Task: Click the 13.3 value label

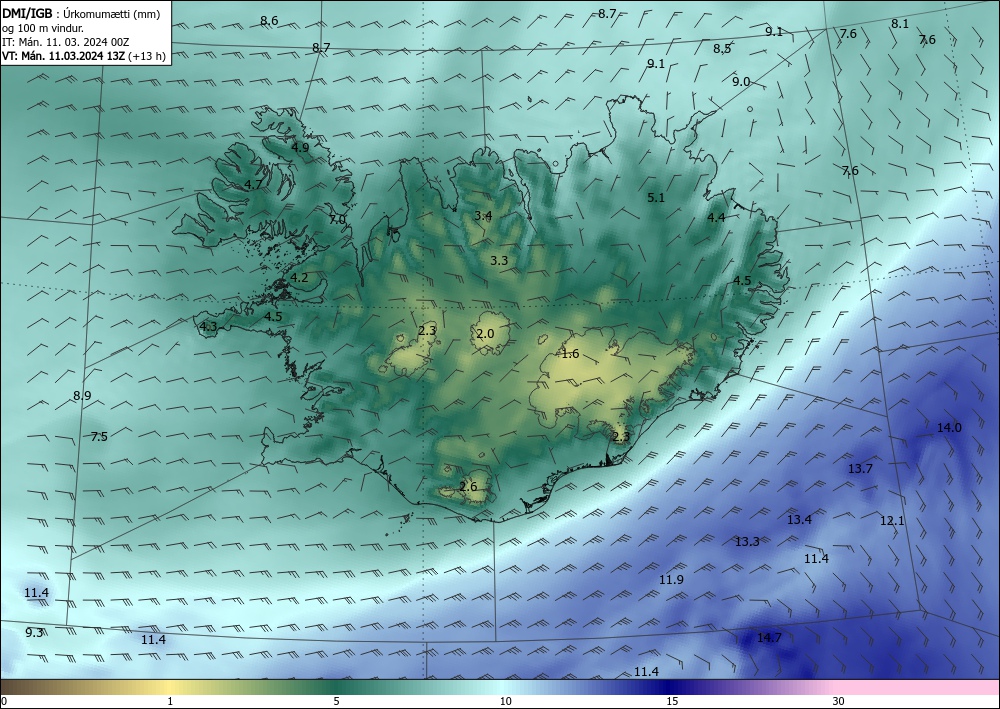Action: (747, 542)
